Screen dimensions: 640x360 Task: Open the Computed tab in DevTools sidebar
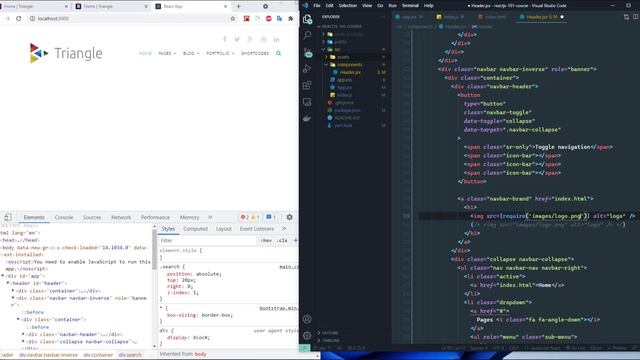pyautogui.click(x=196, y=229)
